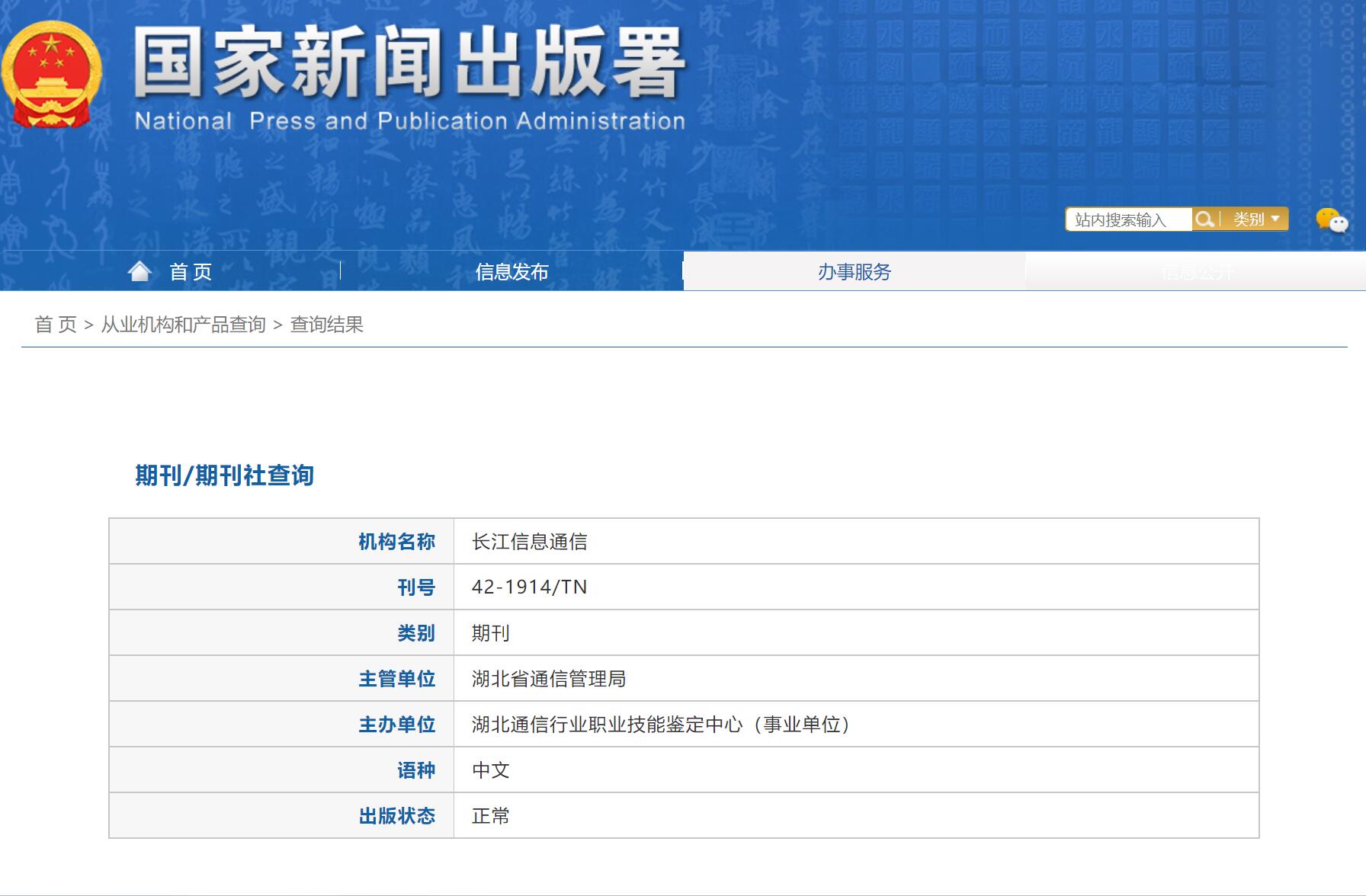The width and height of the screenshot is (1366, 896).
Task: Open the WeChat chat bubble icon
Action: coord(1331,220)
